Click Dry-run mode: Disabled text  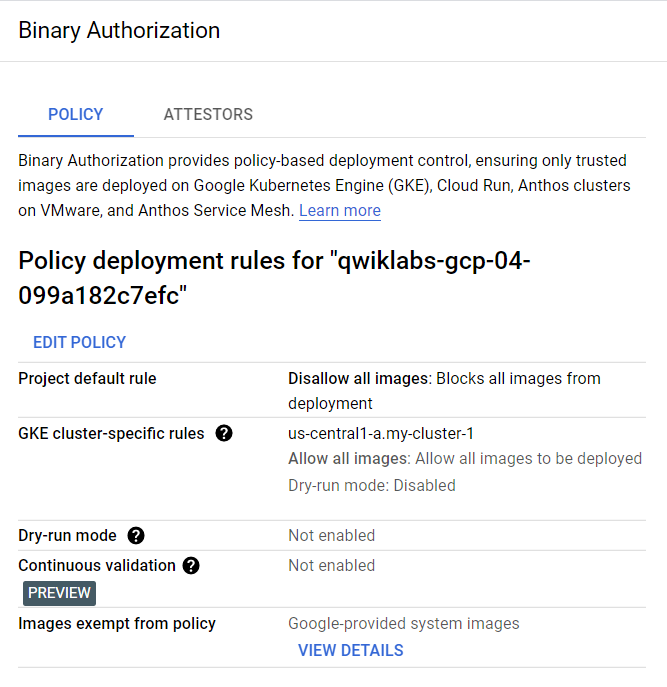point(372,485)
